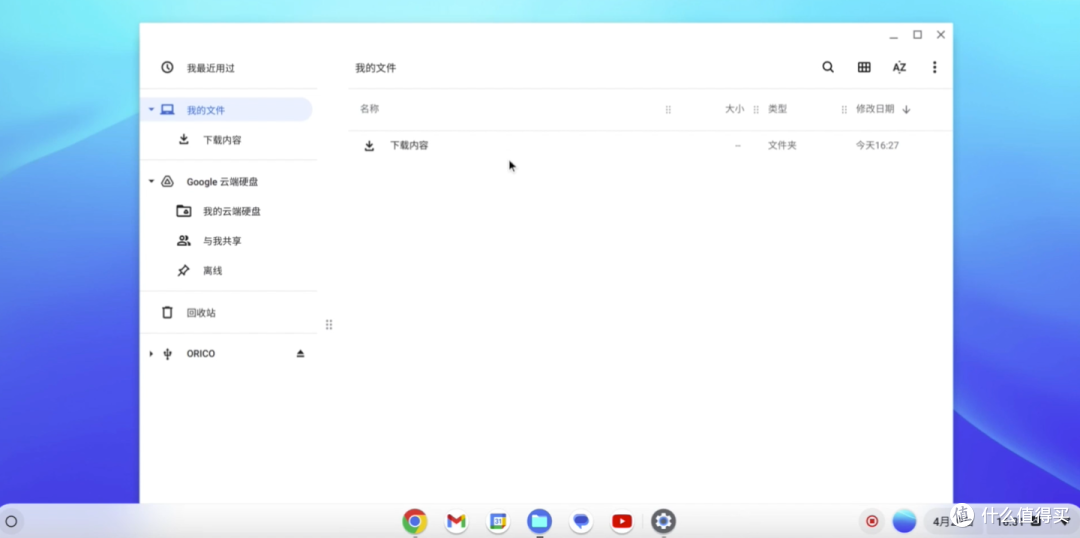Image resolution: width=1080 pixels, height=538 pixels.
Task: Click the Files app shelf icon
Action: point(539,521)
